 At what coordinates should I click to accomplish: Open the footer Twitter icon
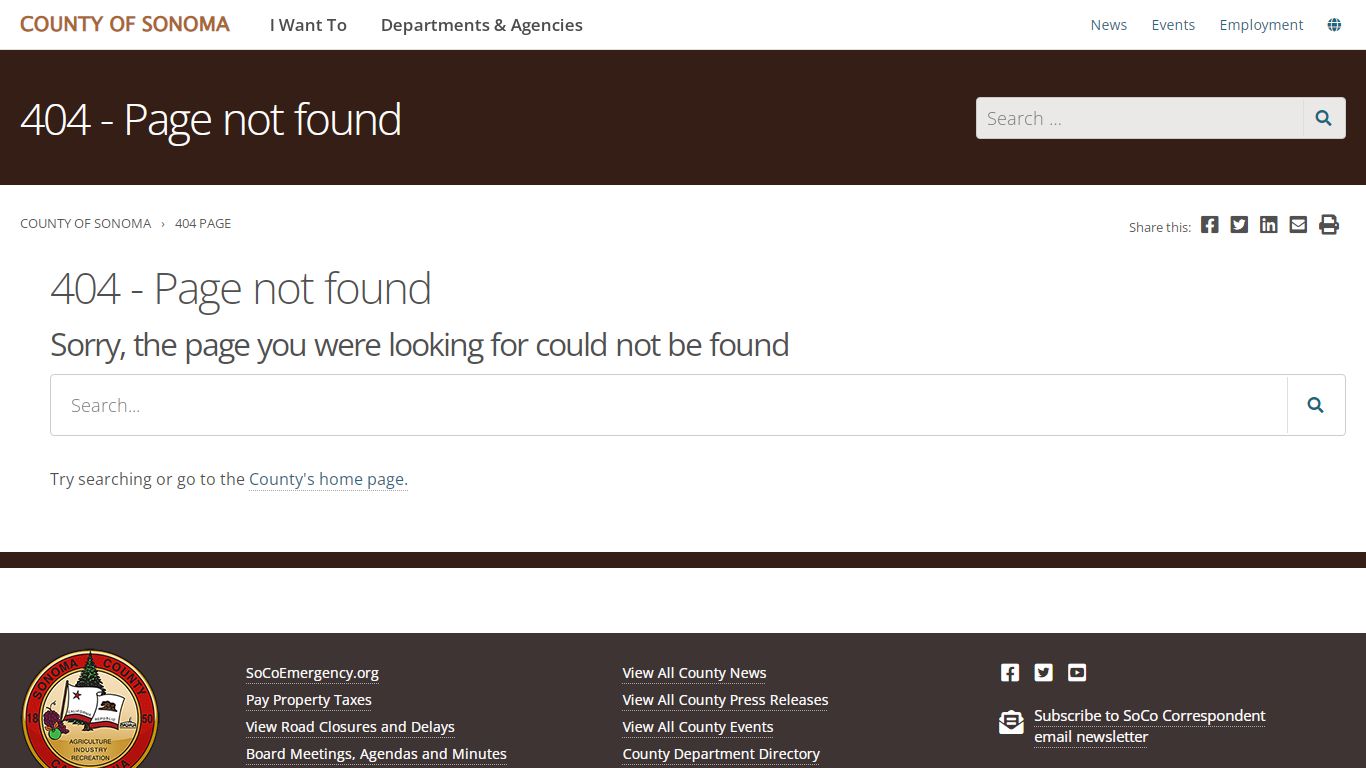pos(1044,673)
